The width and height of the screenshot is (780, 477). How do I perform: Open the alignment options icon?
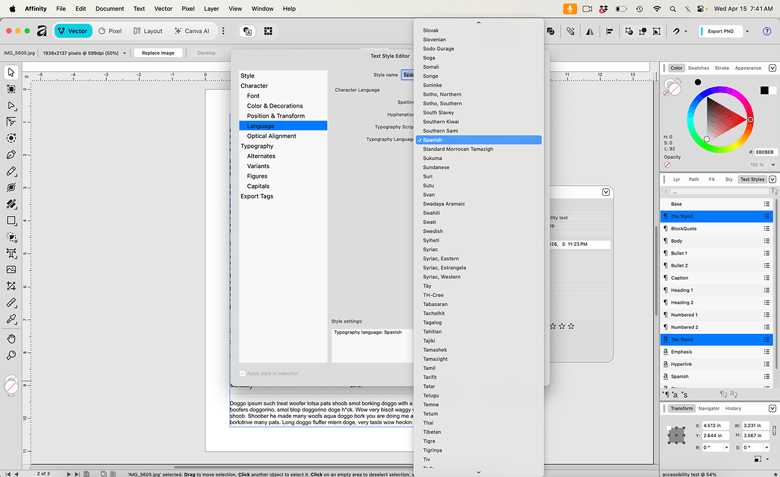pos(609,31)
